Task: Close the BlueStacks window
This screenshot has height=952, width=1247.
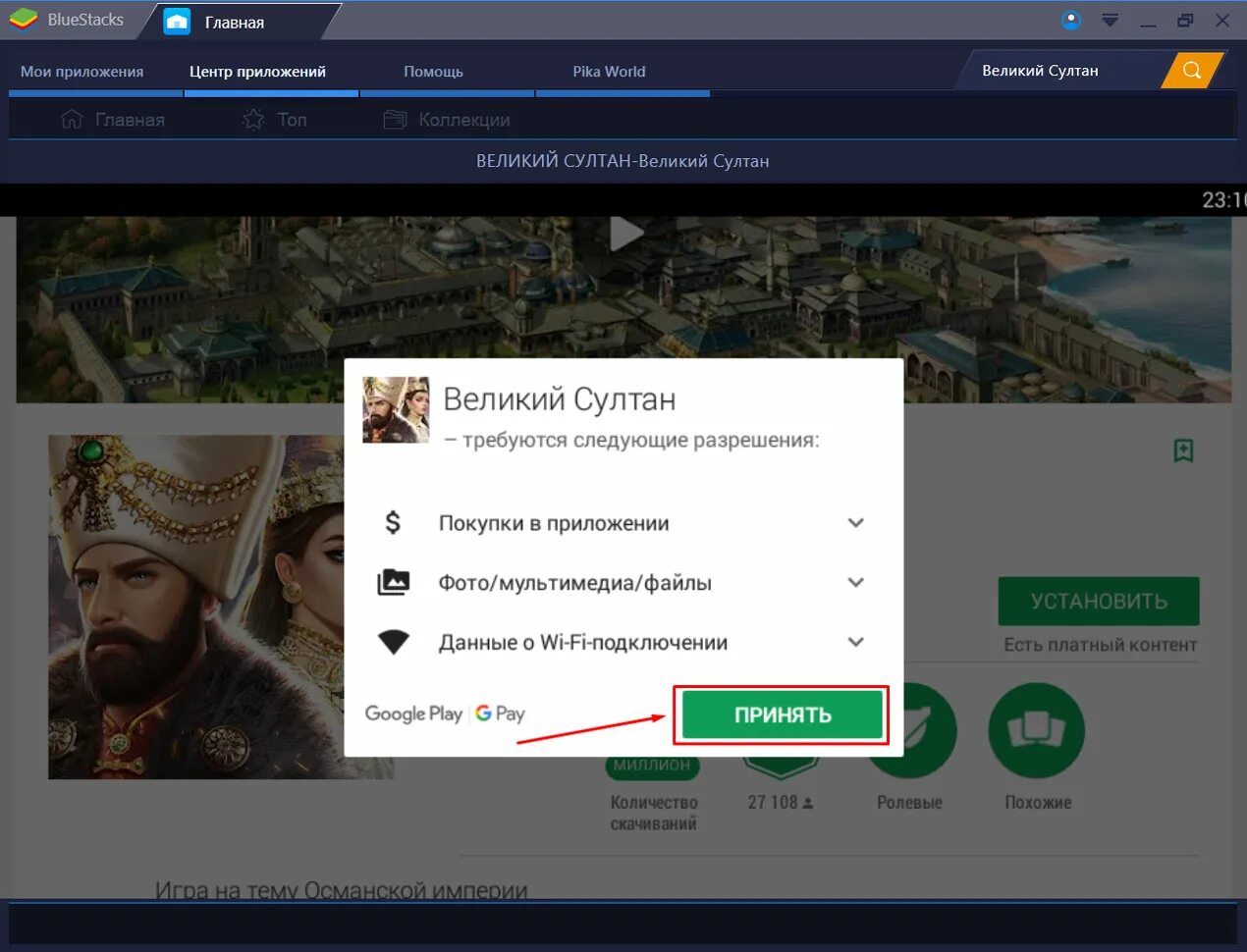Action: pyautogui.click(x=1222, y=20)
